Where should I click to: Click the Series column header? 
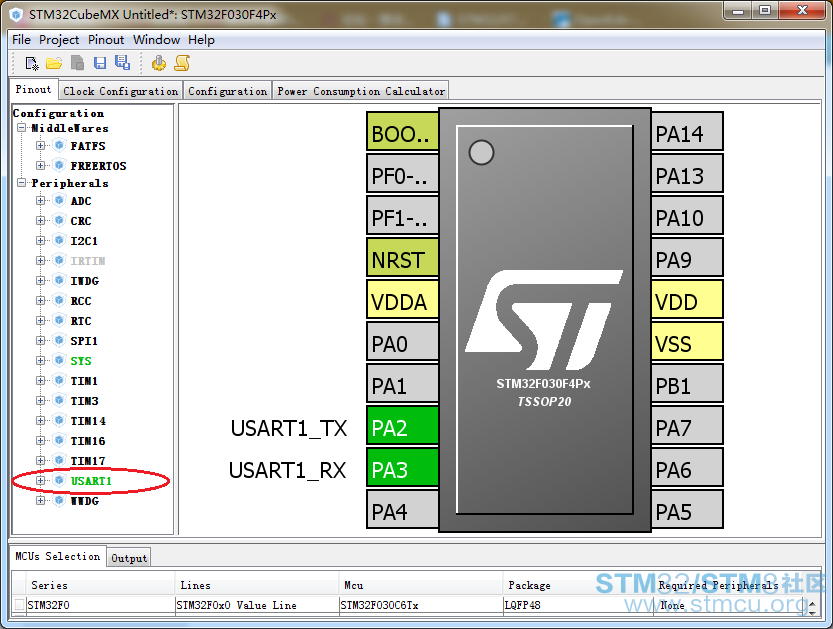click(100, 585)
